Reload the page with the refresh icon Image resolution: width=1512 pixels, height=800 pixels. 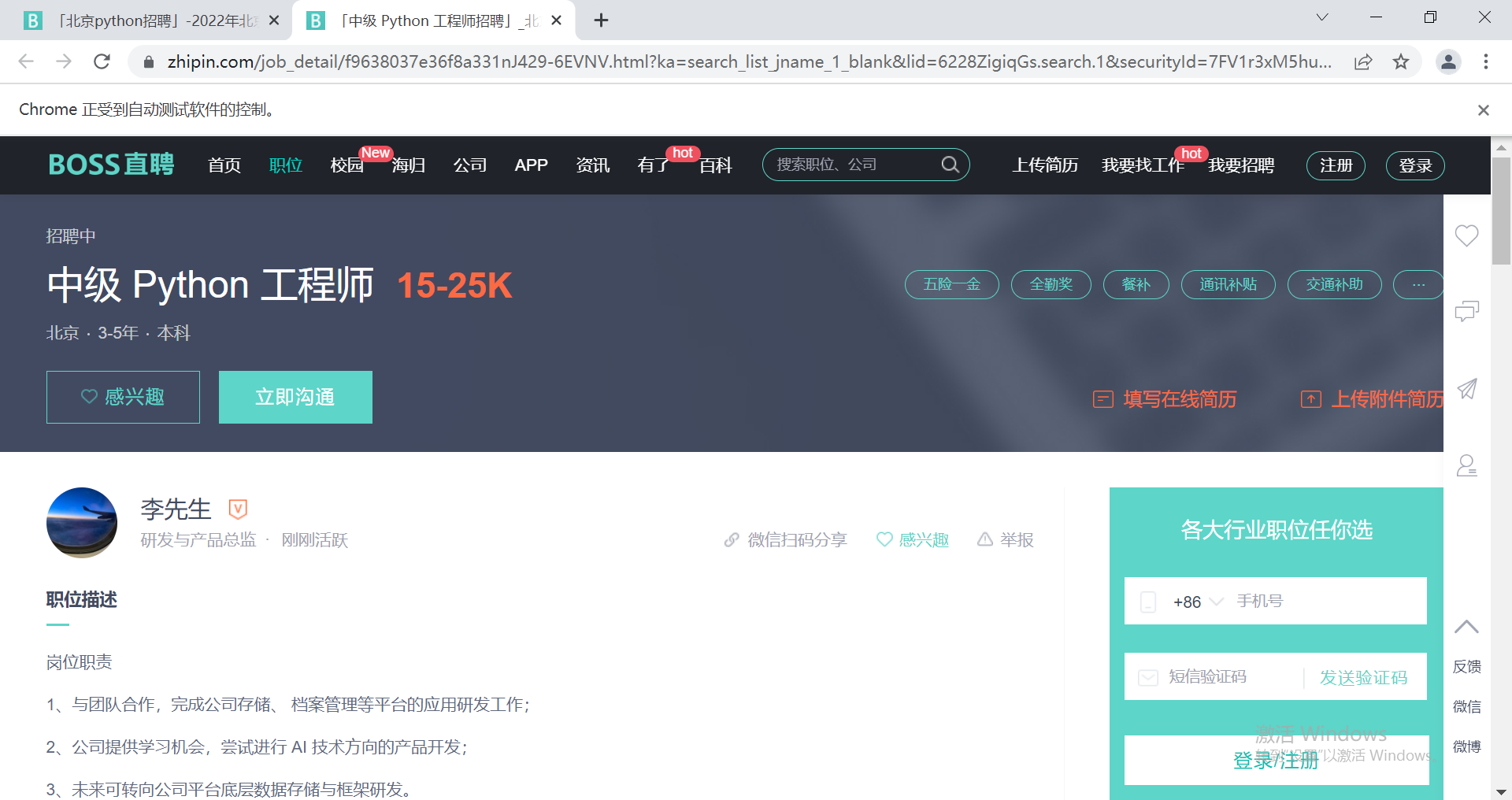pyautogui.click(x=102, y=61)
